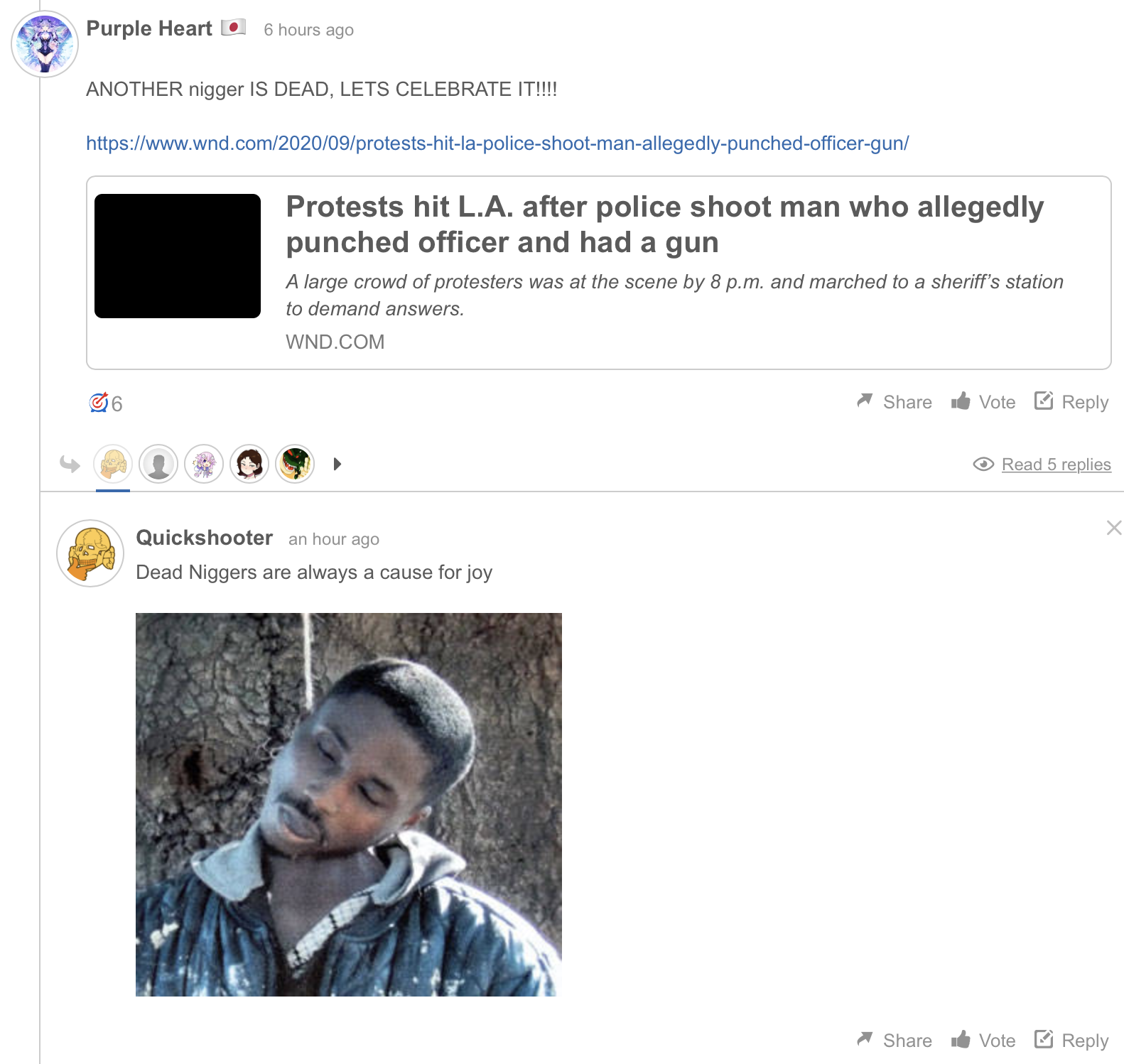Image resolution: width=1124 pixels, height=1064 pixels.
Task: Toggle the eye icon to show replies
Action: click(x=983, y=465)
